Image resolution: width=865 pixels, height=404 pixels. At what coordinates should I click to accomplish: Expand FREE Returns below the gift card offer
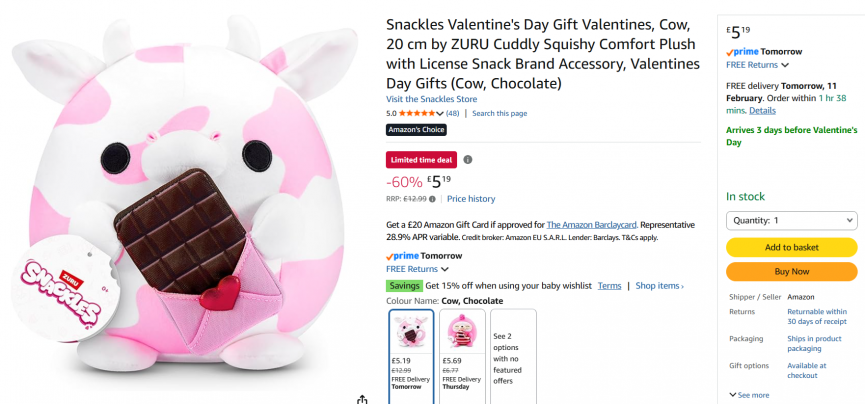(x=417, y=269)
